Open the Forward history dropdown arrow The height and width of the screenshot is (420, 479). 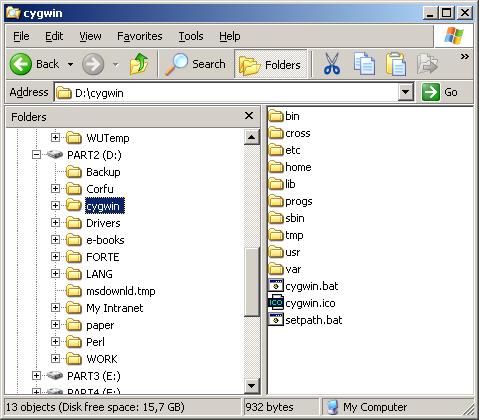click(x=115, y=64)
